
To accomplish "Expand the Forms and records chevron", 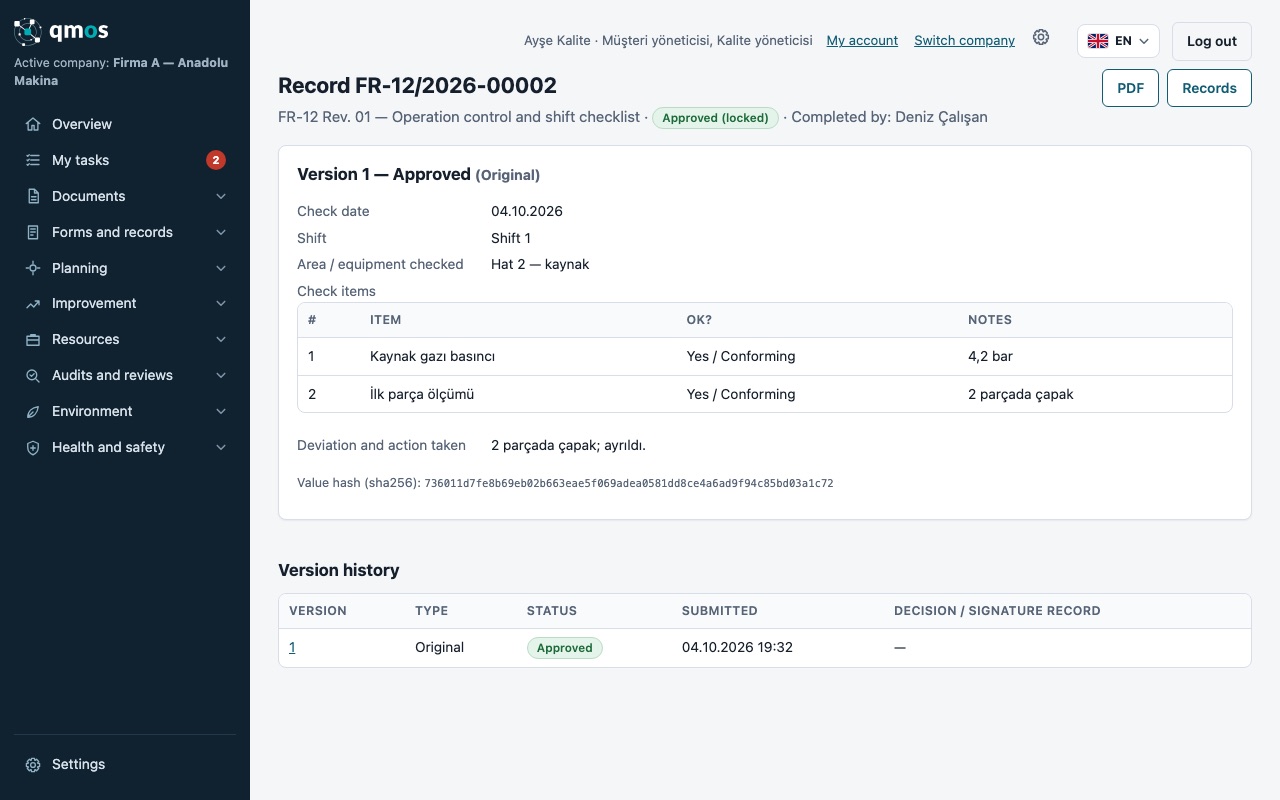I will [221, 232].
